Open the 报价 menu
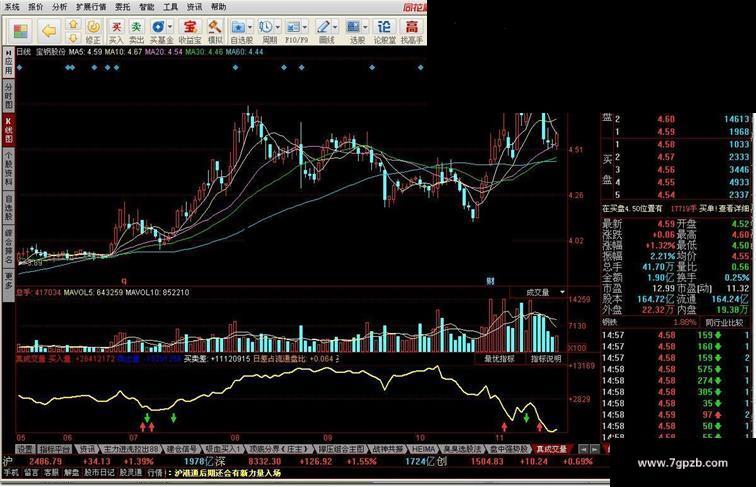 tap(35, 7)
